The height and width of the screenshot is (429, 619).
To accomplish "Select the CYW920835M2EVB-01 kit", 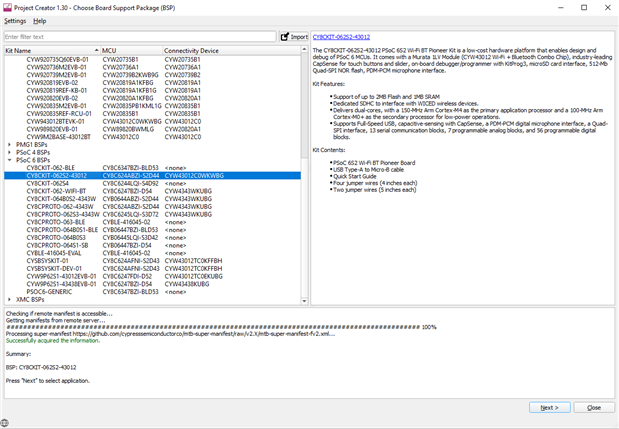I will coord(152,106).
